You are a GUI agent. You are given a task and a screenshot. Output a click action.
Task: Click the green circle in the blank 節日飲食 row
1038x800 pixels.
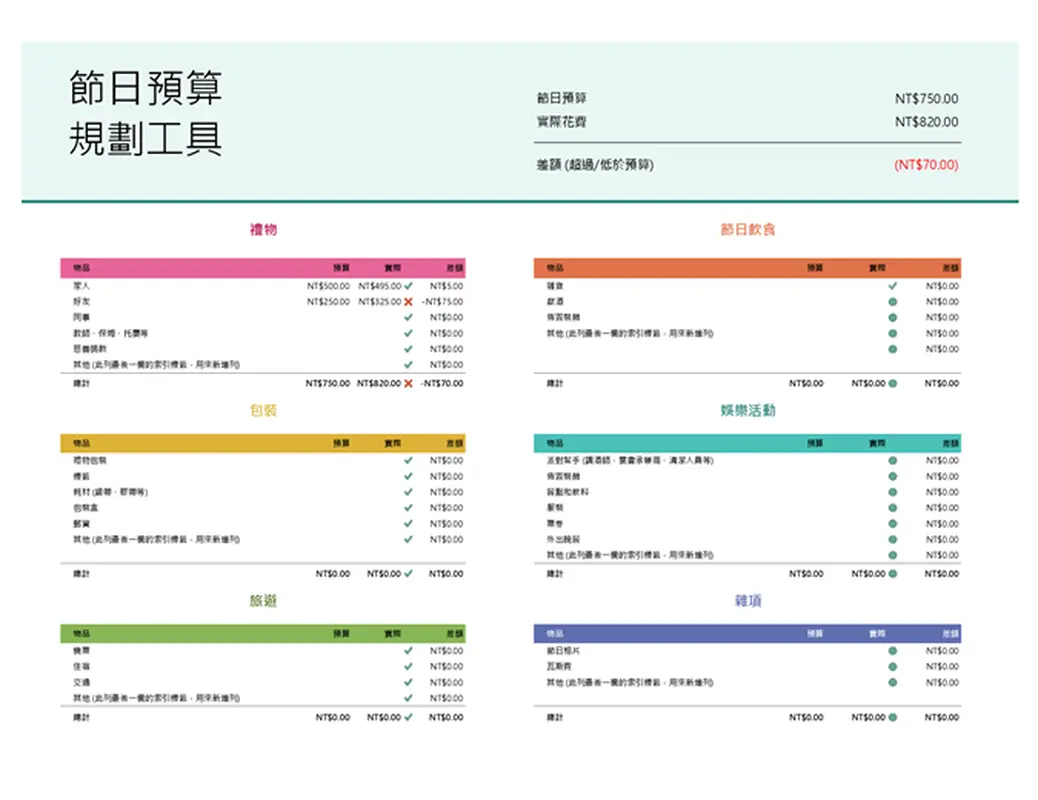893,349
